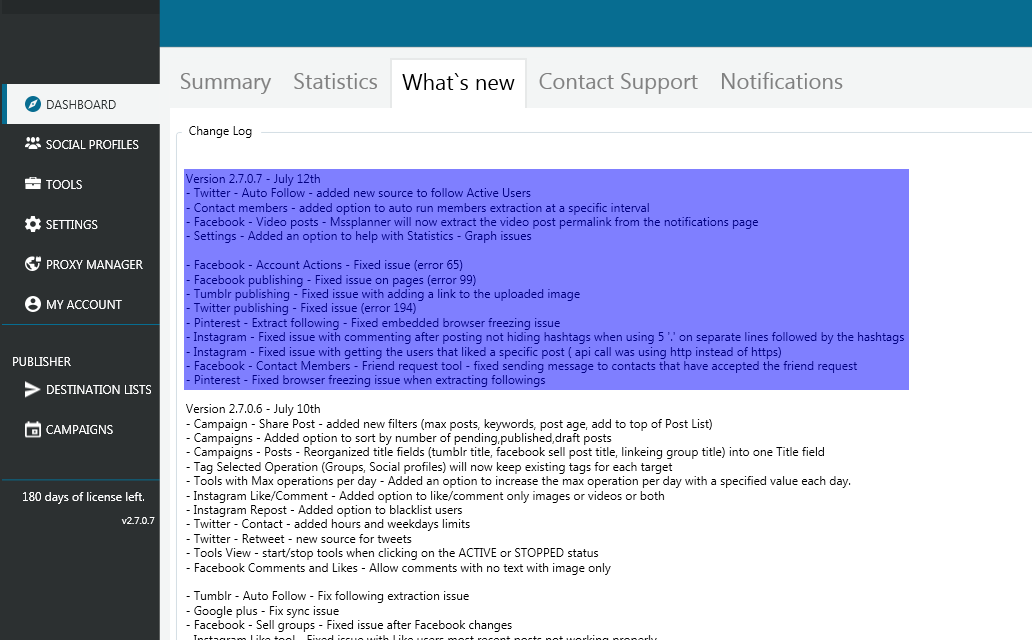This screenshot has width=1032, height=640.
Task: Open the Statistics tab
Action: [335, 82]
